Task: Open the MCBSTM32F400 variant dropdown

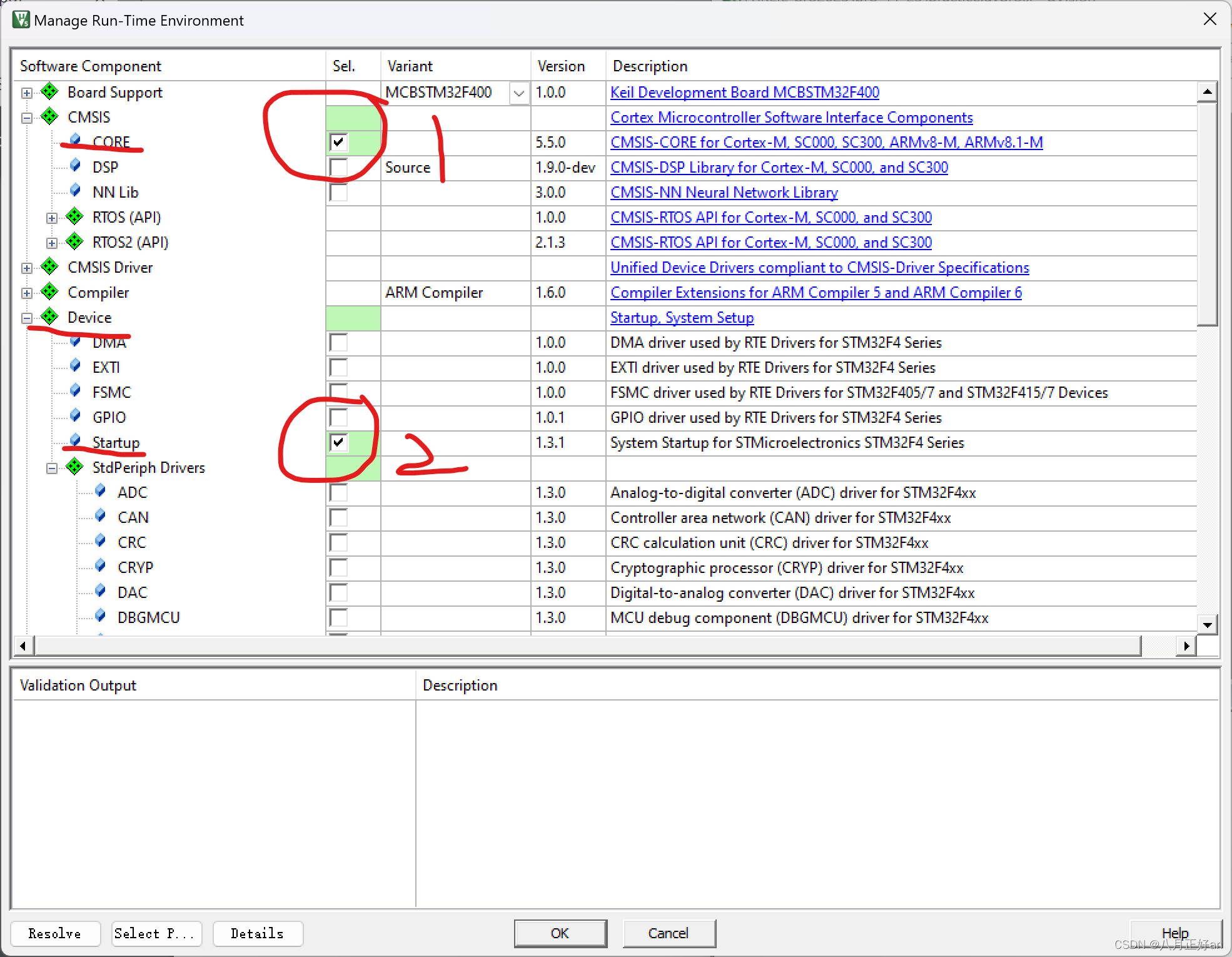Action: tap(519, 93)
